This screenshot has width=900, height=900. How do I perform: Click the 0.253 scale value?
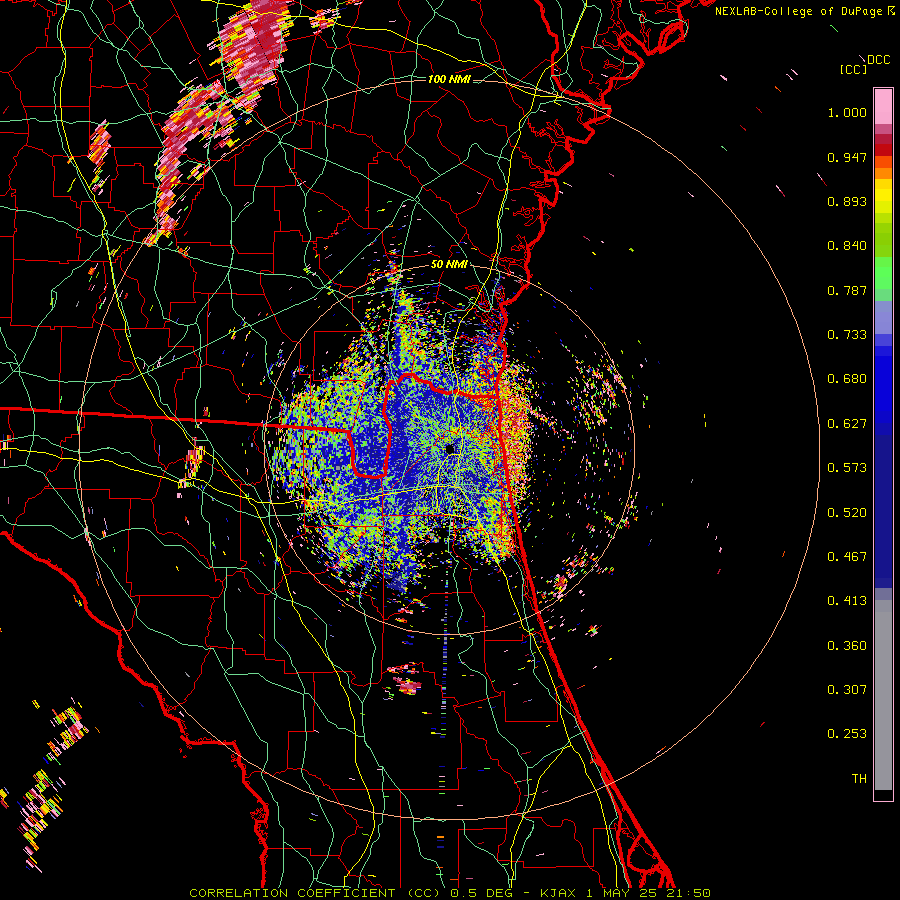point(847,734)
